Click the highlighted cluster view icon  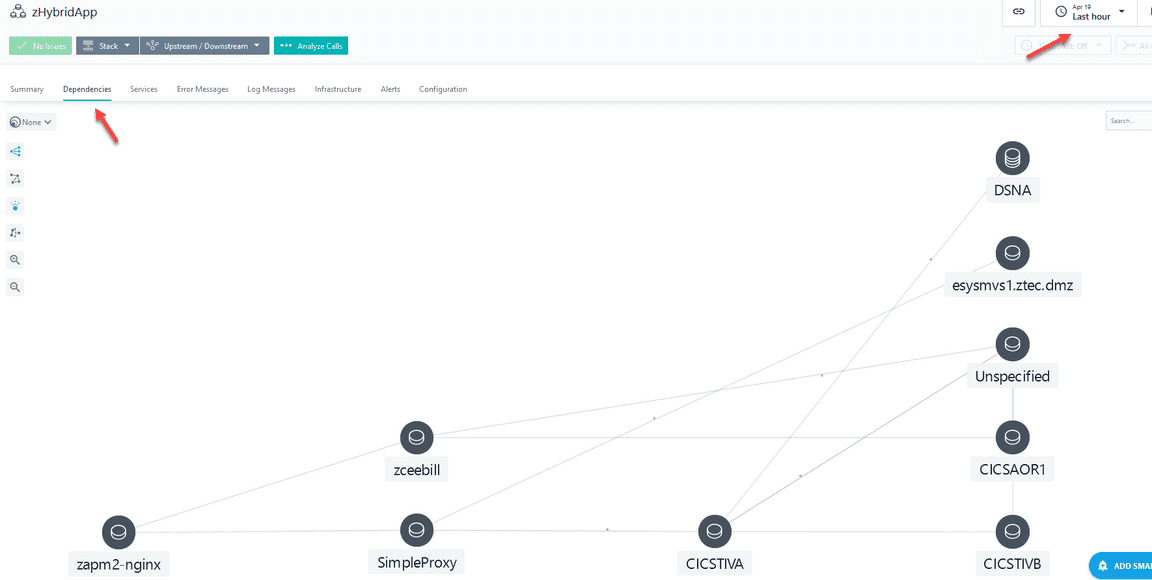15,206
